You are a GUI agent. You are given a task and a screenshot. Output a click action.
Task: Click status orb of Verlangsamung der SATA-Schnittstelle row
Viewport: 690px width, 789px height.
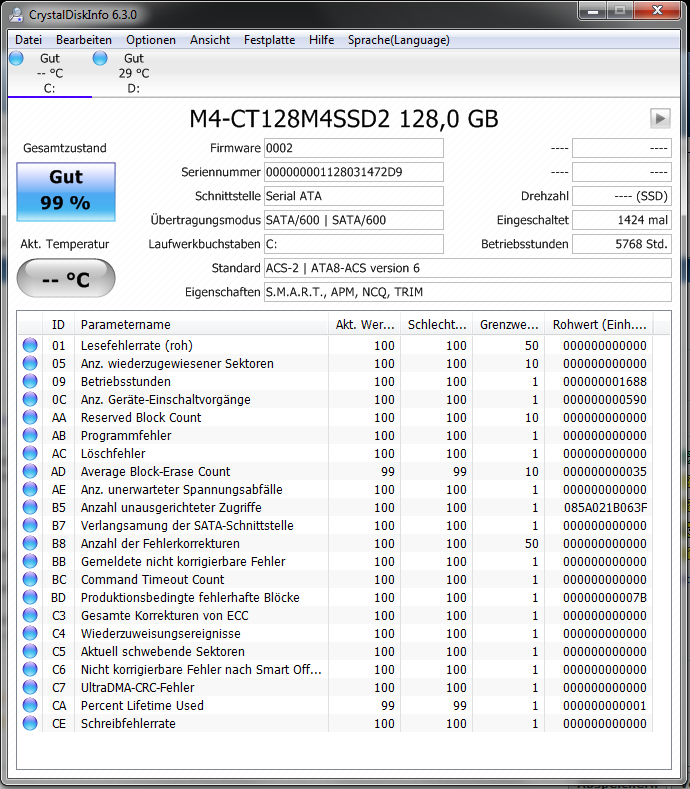tap(30, 525)
